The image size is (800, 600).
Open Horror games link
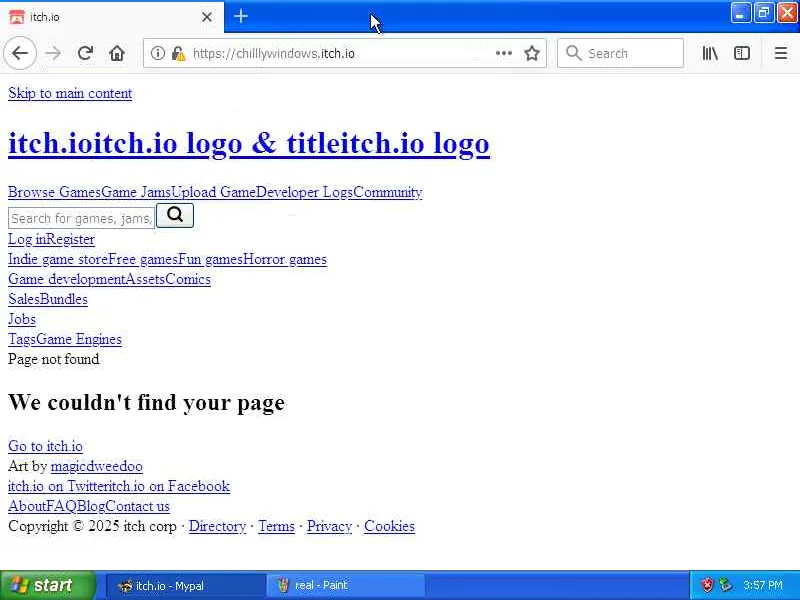(285, 259)
